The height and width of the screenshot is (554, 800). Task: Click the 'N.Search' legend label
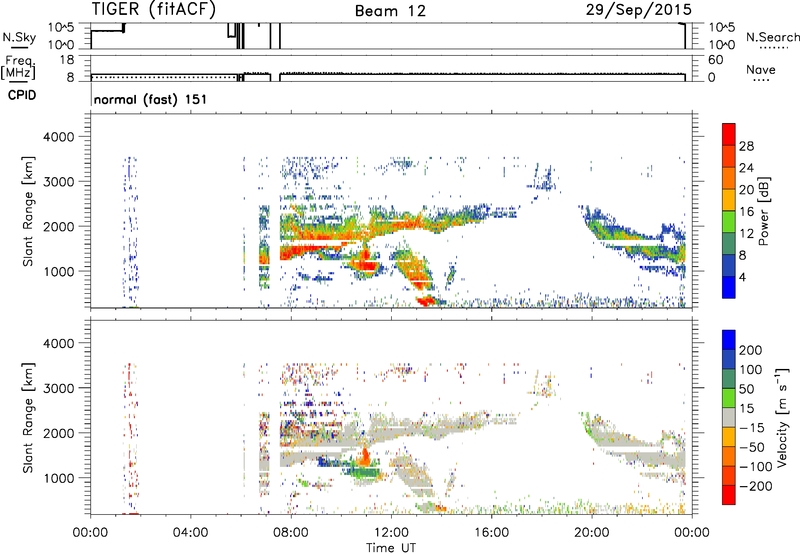(772, 37)
